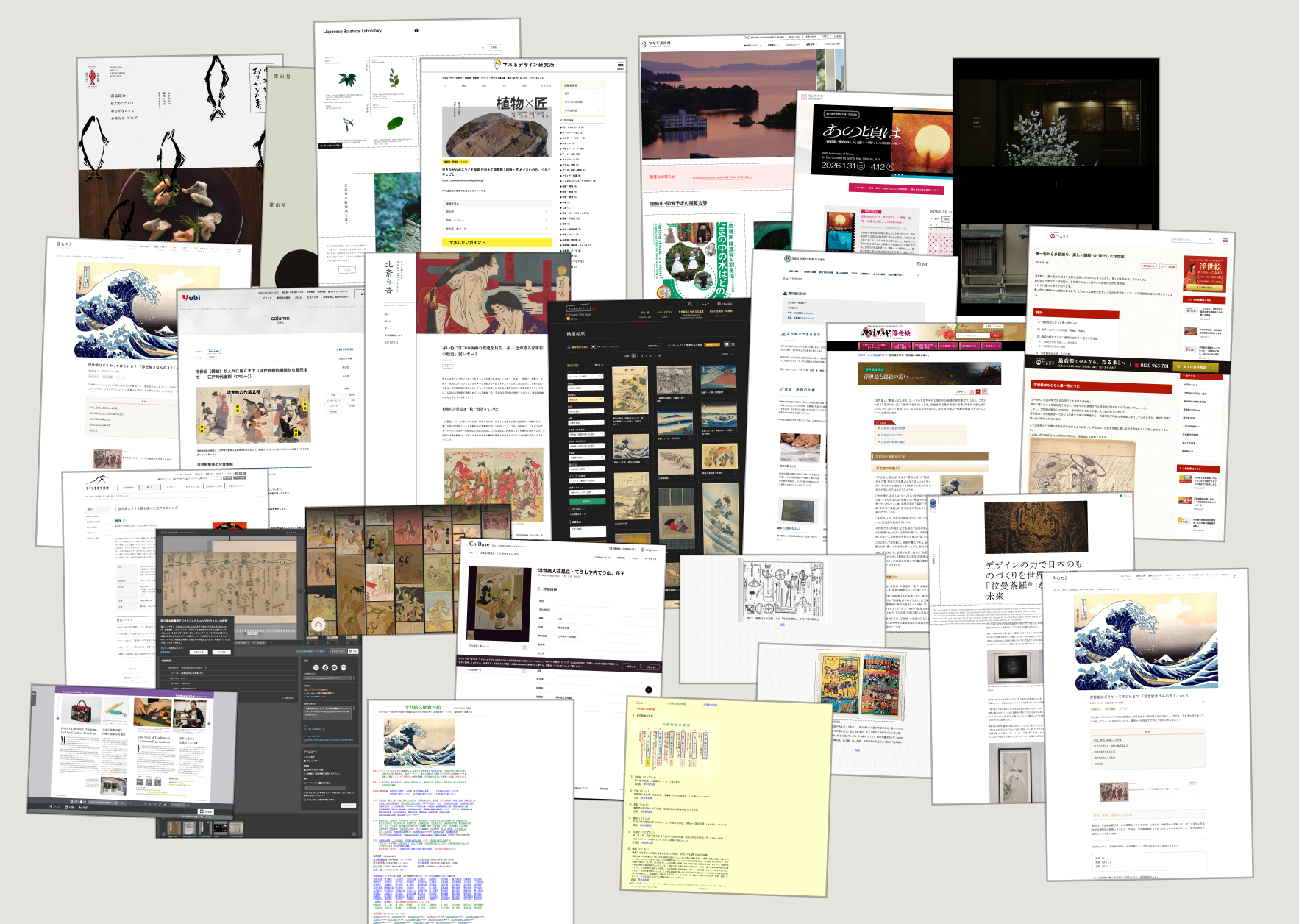Viewport: 1299px width, 924px height.
Task: Click the keyword search field on 刀剣ワールド header
Action: click(973, 335)
